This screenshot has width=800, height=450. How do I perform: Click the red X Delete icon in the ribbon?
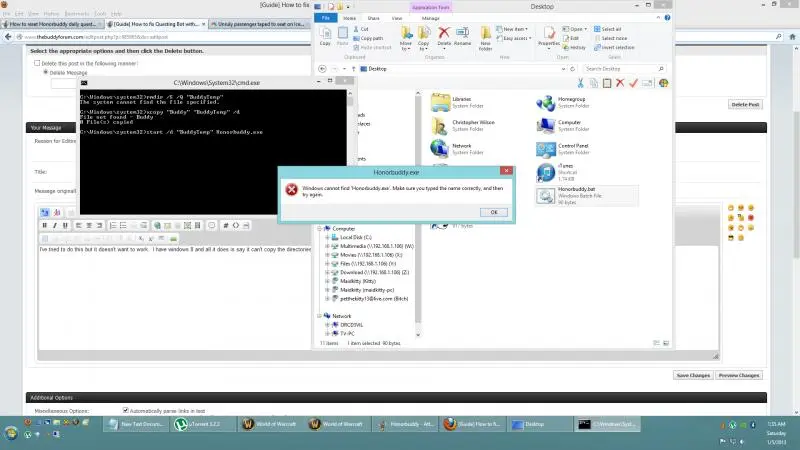(444, 33)
